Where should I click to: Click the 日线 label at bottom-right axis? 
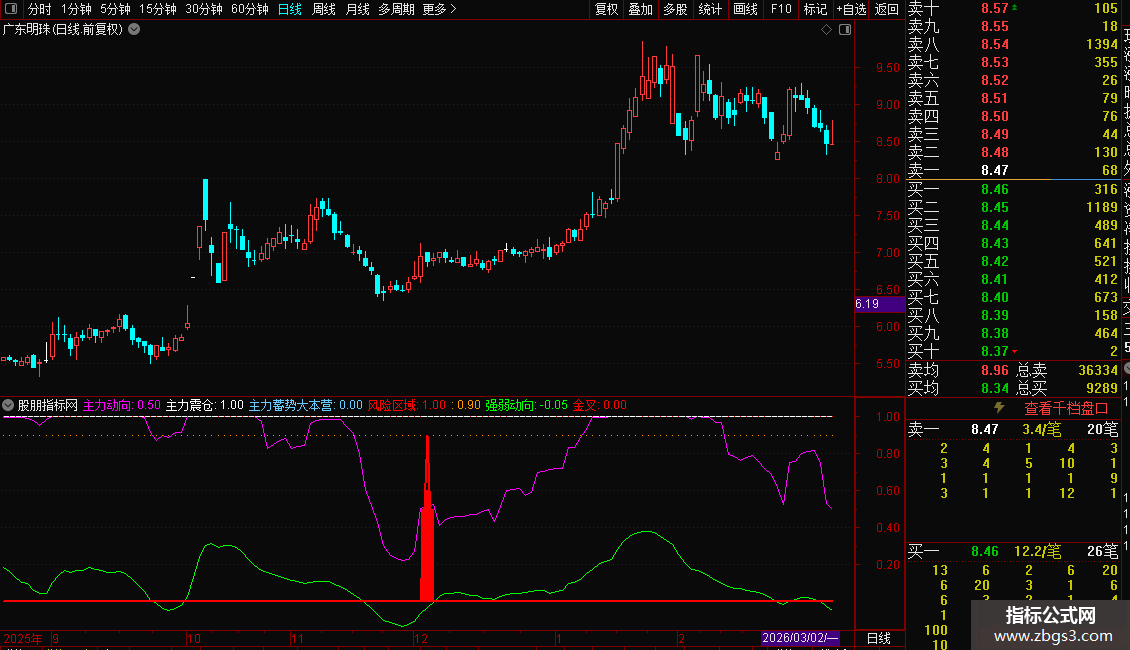pos(878,638)
